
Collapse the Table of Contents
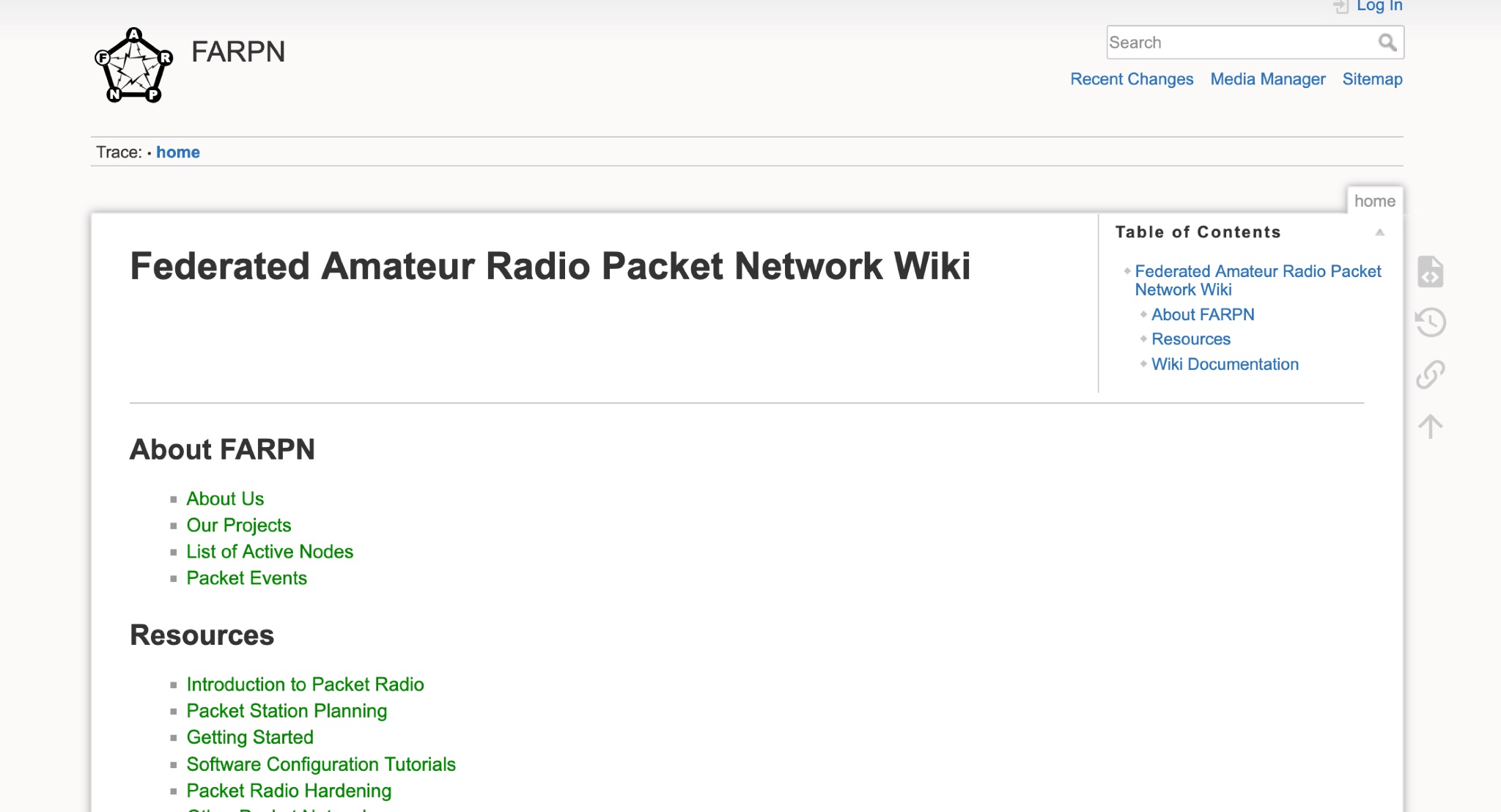click(x=1381, y=232)
